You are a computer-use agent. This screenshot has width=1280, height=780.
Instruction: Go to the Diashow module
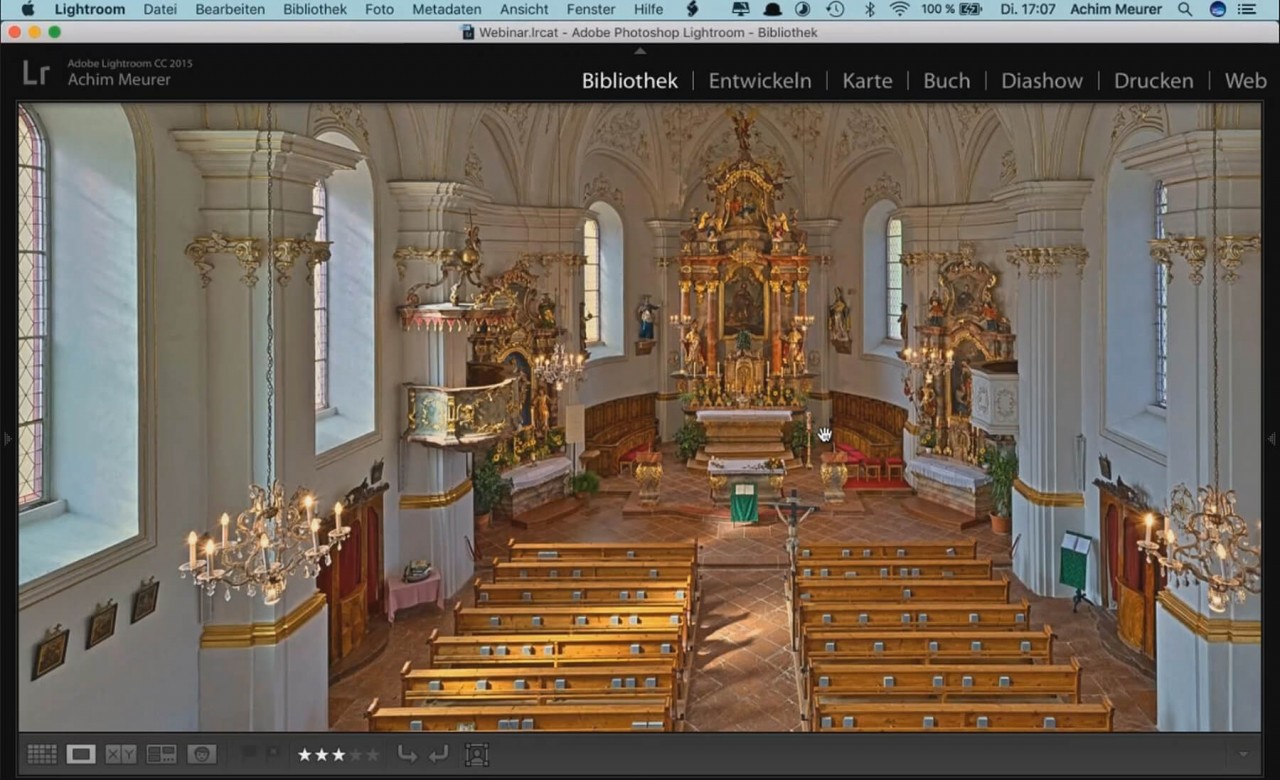(x=1041, y=81)
